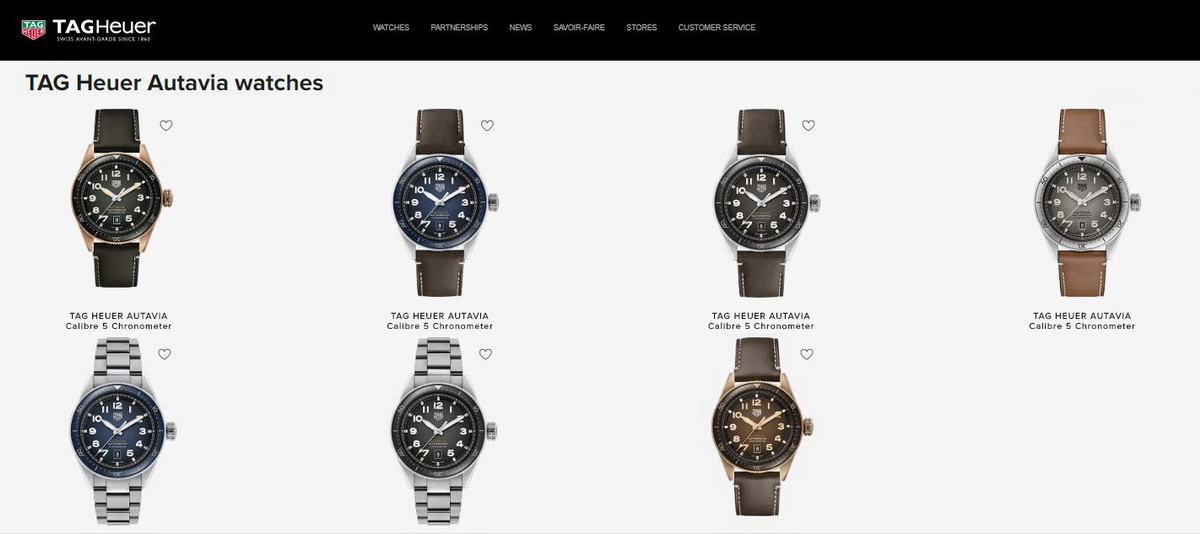Open the Customer Service menu
The width and height of the screenshot is (1200, 534).
716,28
